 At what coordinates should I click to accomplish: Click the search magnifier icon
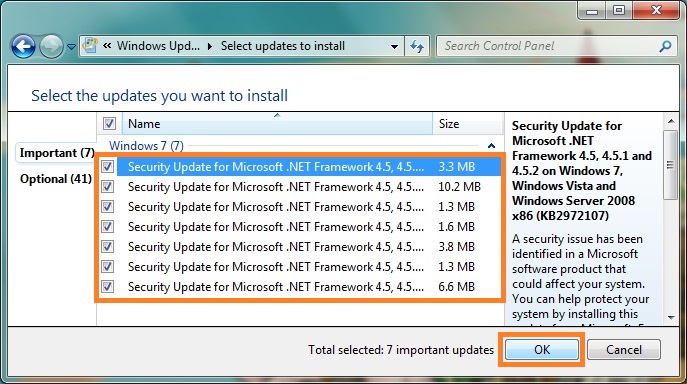[x=665, y=46]
